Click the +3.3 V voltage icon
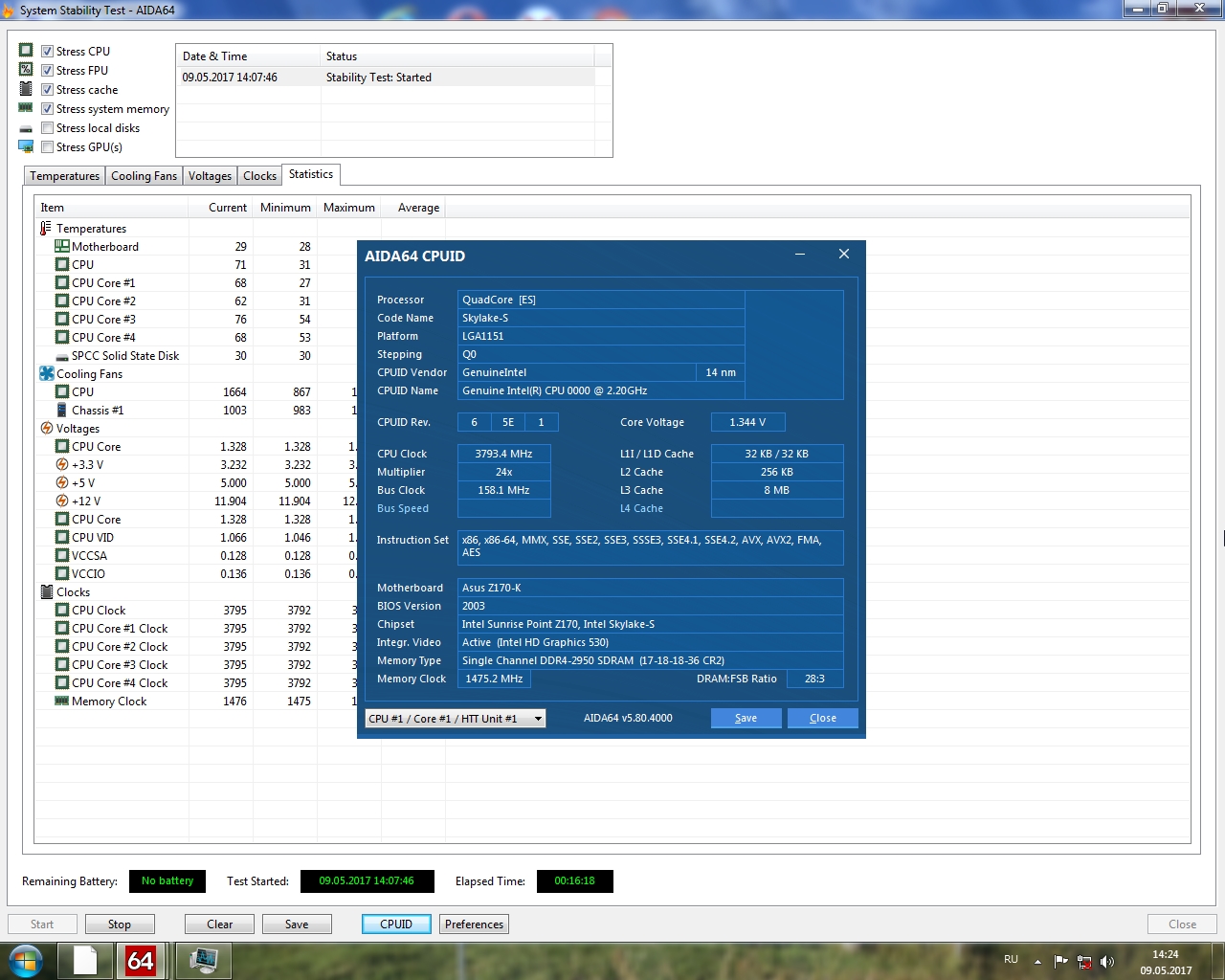Viewport: 1225px width, 980px height. pos(62,465)
